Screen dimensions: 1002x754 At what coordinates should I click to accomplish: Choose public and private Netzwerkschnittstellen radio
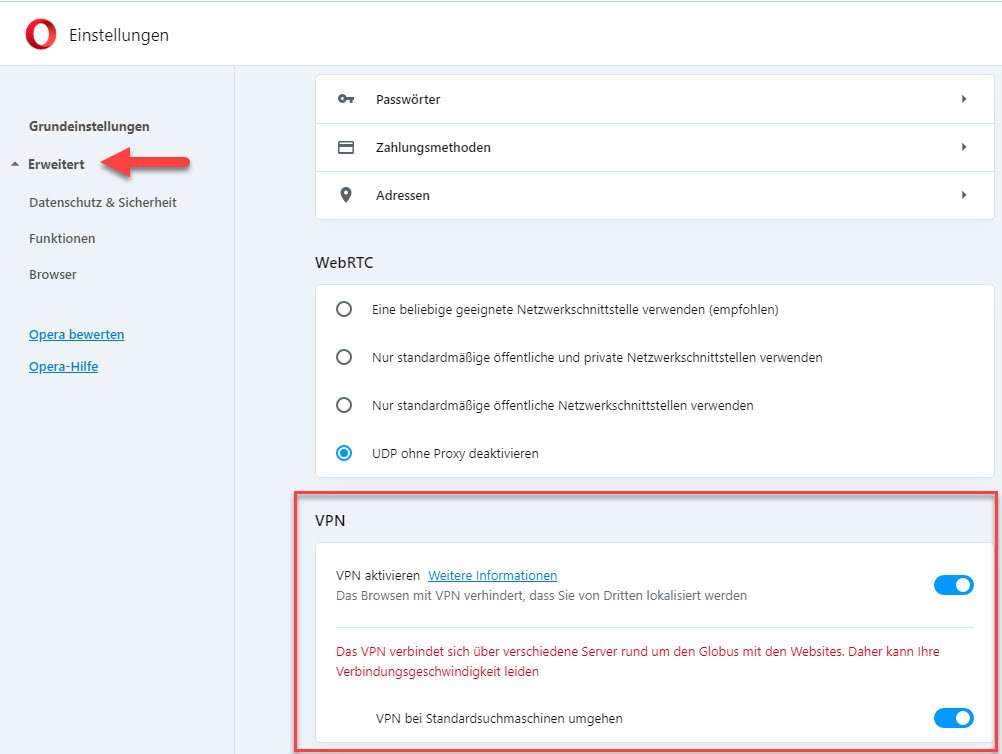point(344,357)
